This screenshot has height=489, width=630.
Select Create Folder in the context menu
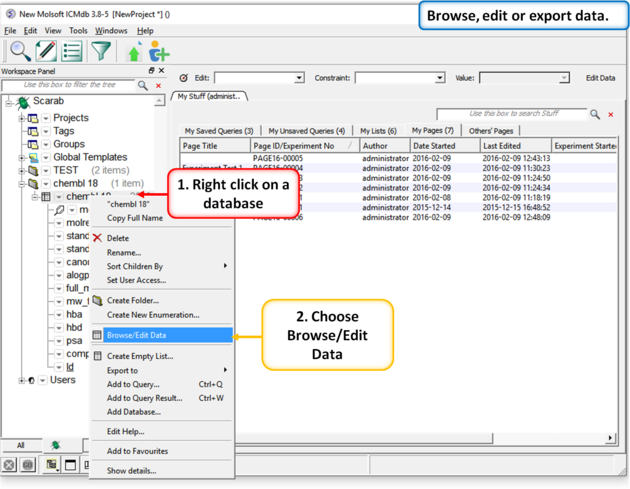(x=133, y=300)
